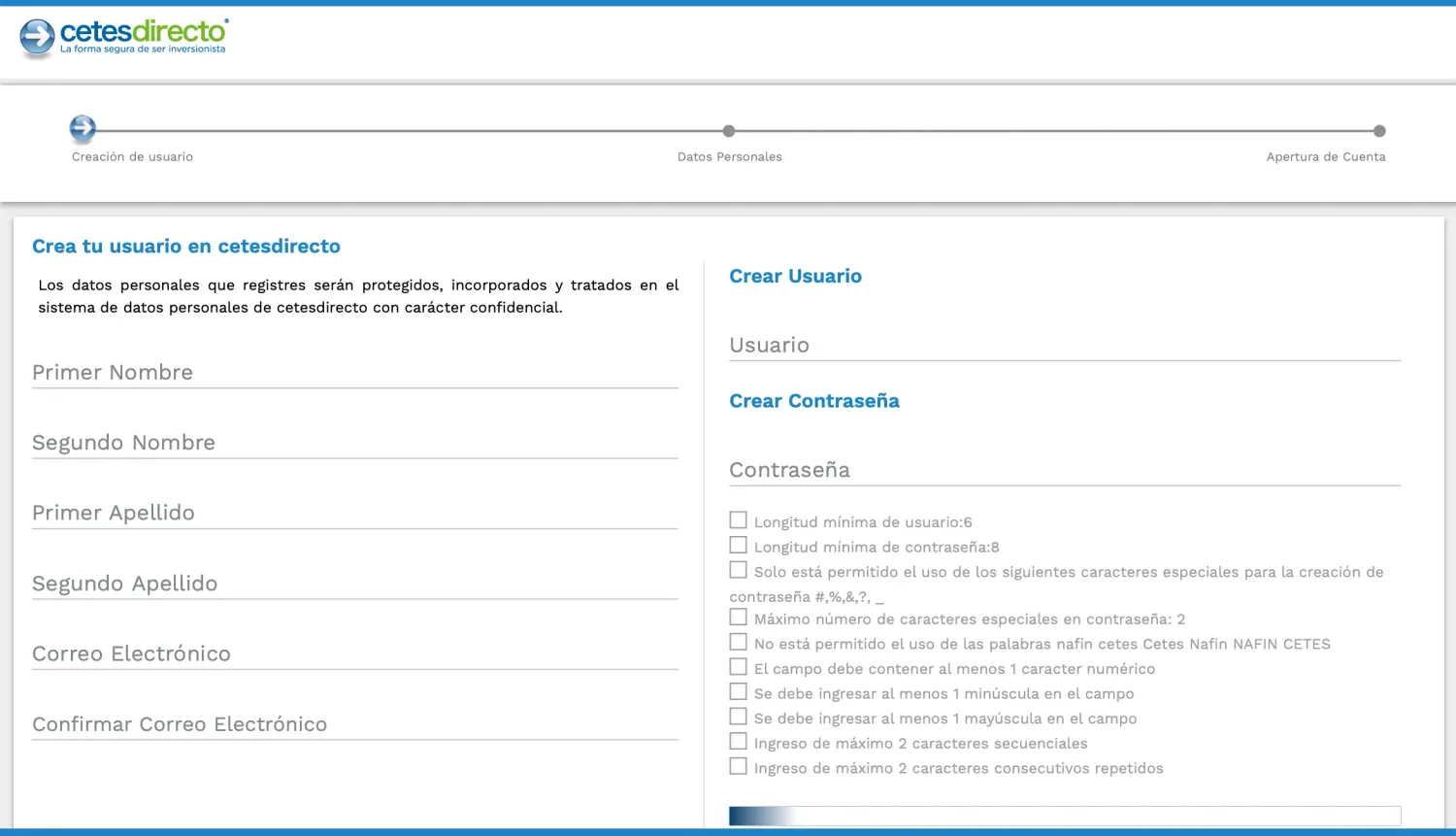Click the Creación de usuario step arrow icon

pyautogui.click(x=83, y=128)
